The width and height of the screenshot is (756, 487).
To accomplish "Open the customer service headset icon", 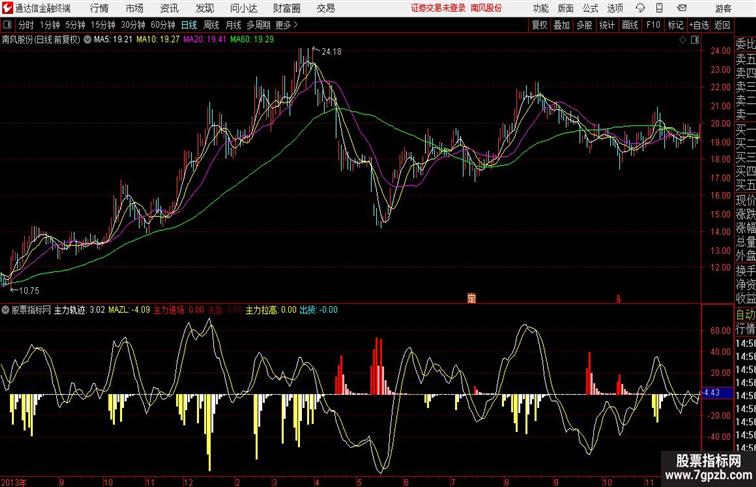I will 640,8.
